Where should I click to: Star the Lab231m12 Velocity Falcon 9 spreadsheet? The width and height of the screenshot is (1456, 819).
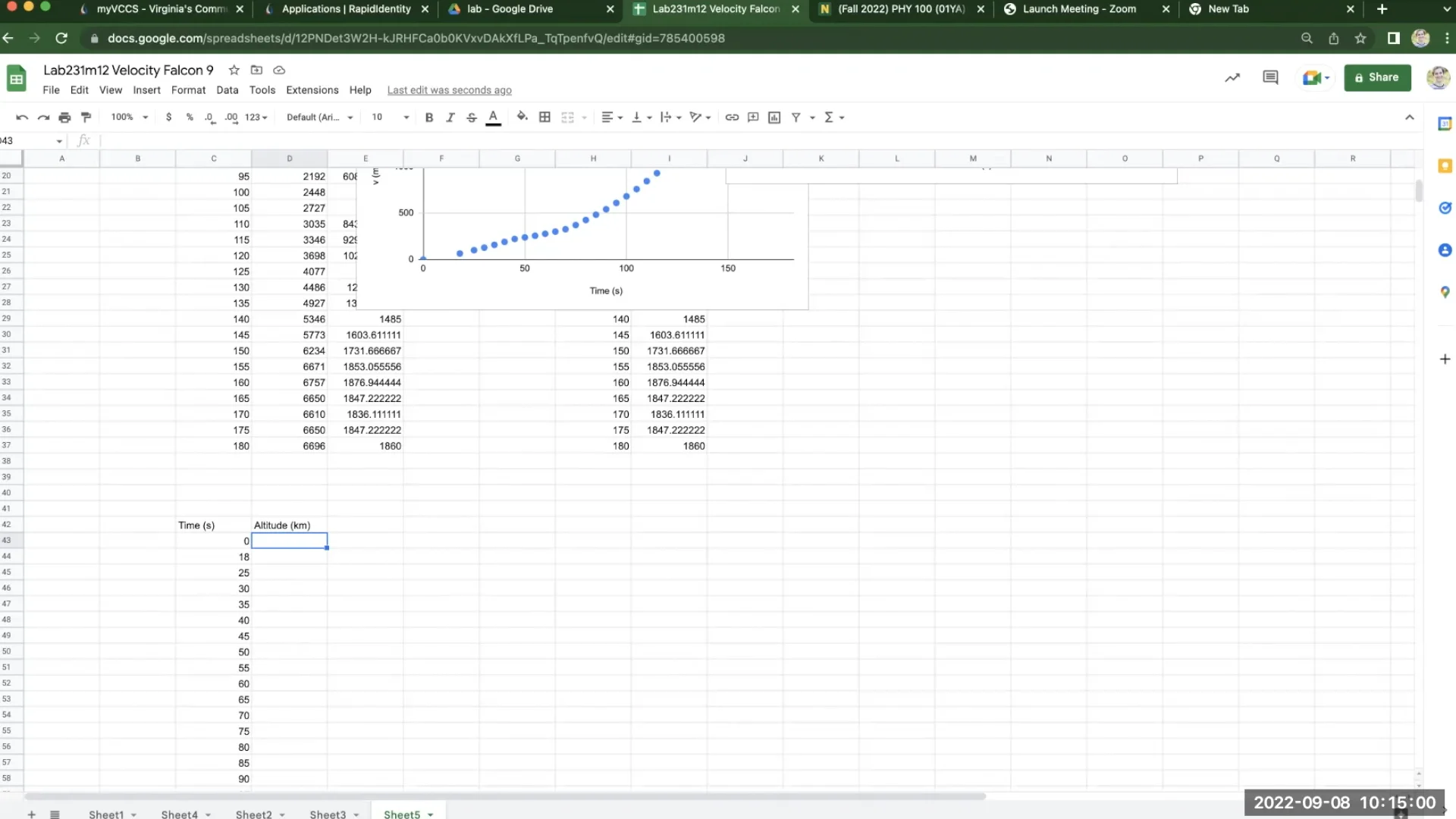pyautogui.click(x=233, y=70)
